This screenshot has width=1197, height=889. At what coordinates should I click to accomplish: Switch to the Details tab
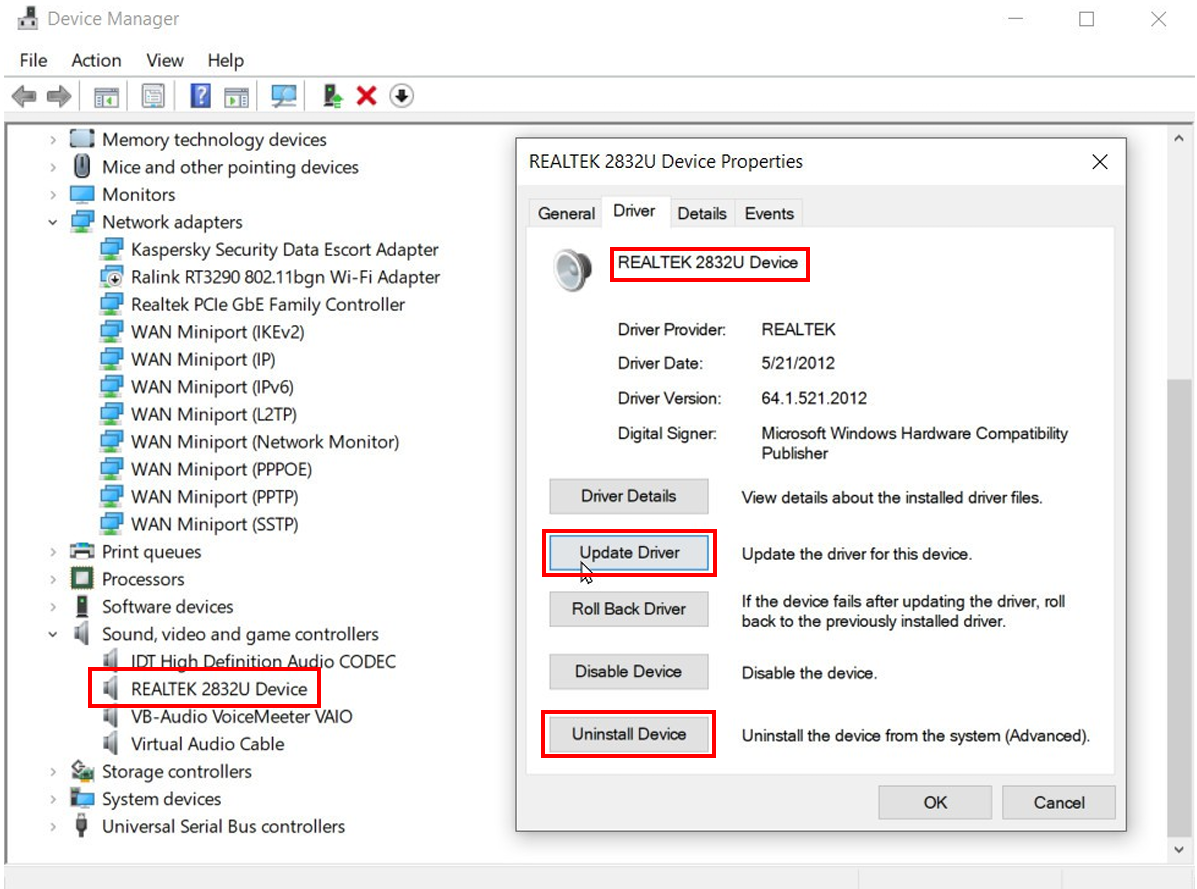point(702,213)
